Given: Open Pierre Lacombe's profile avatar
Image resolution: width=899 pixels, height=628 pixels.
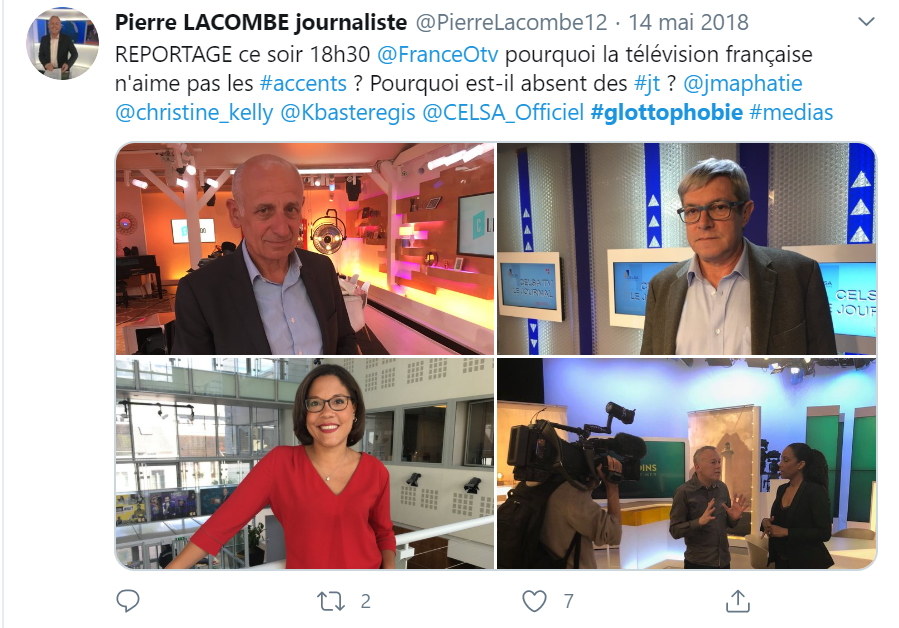Looking at the screenshot, I should pyautogui.click(x=62, y=44).
